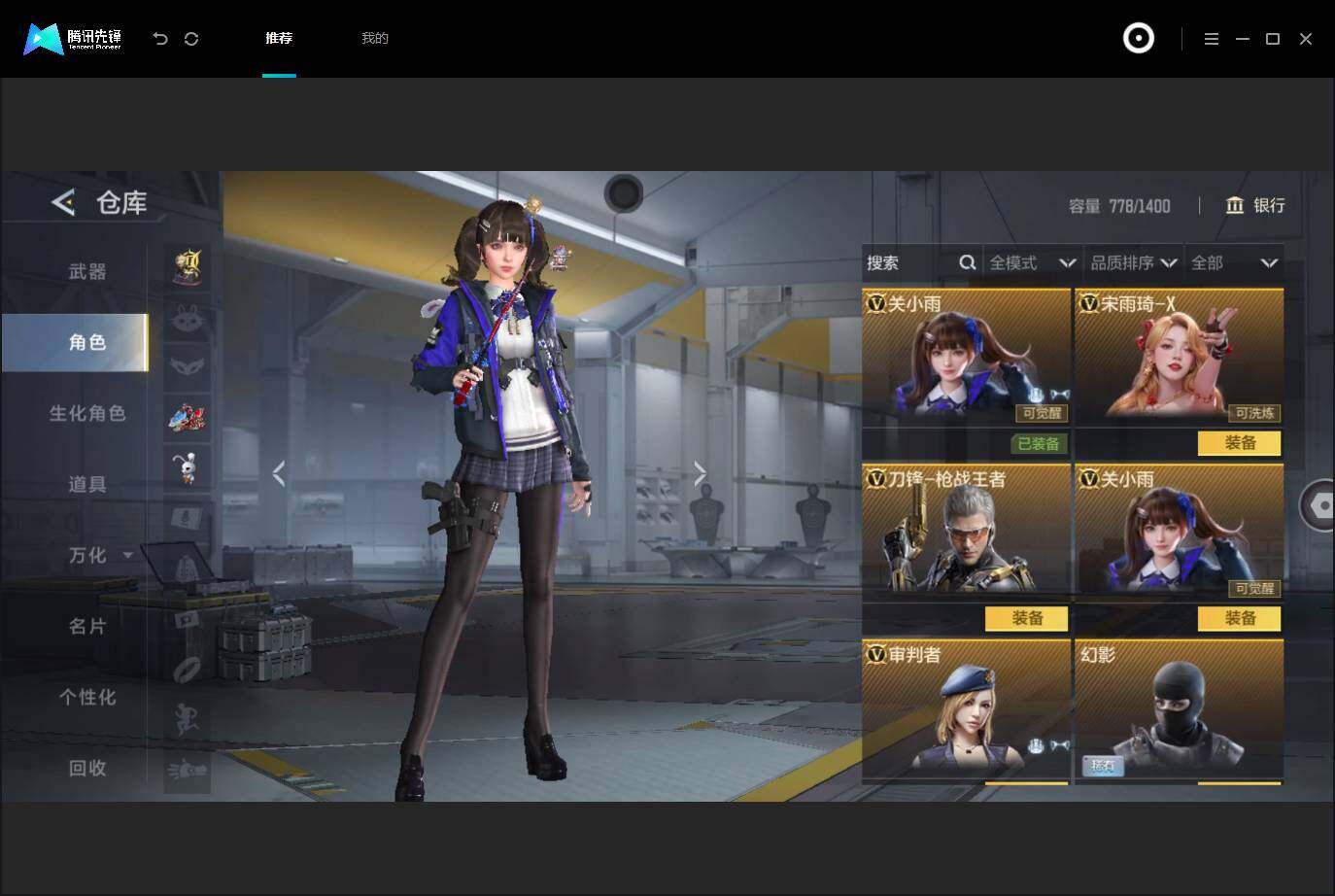Select the 幻影 character card
This screenshot has height=896, width=1335.
coord(1179,711)
